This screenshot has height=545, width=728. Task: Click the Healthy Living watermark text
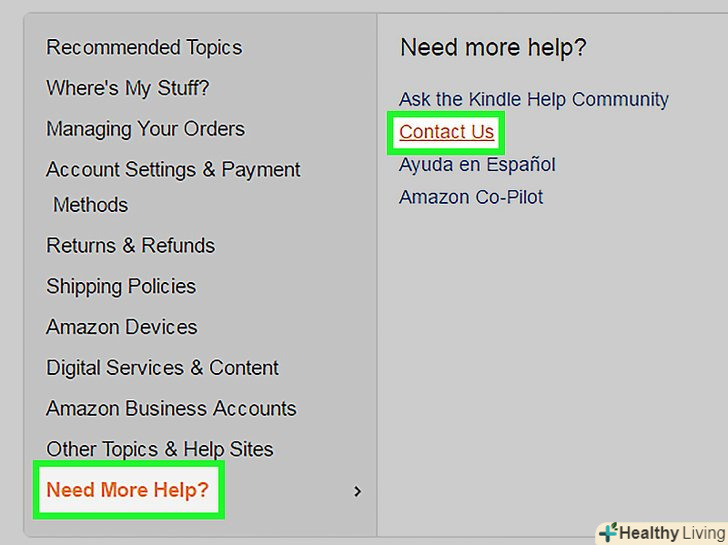pyautogui.click(x=671, y=533)
